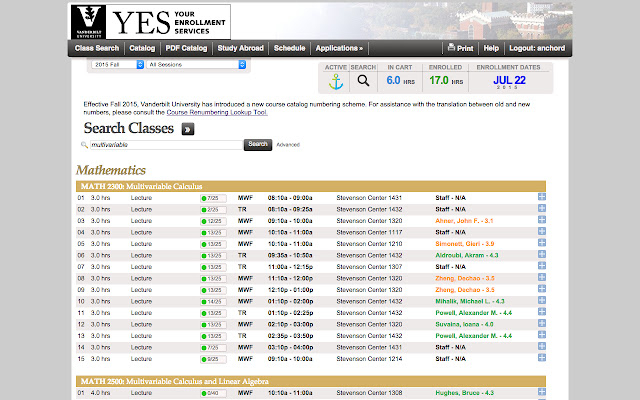Add section 03 with Ahner to cart

tap(542, 220)
